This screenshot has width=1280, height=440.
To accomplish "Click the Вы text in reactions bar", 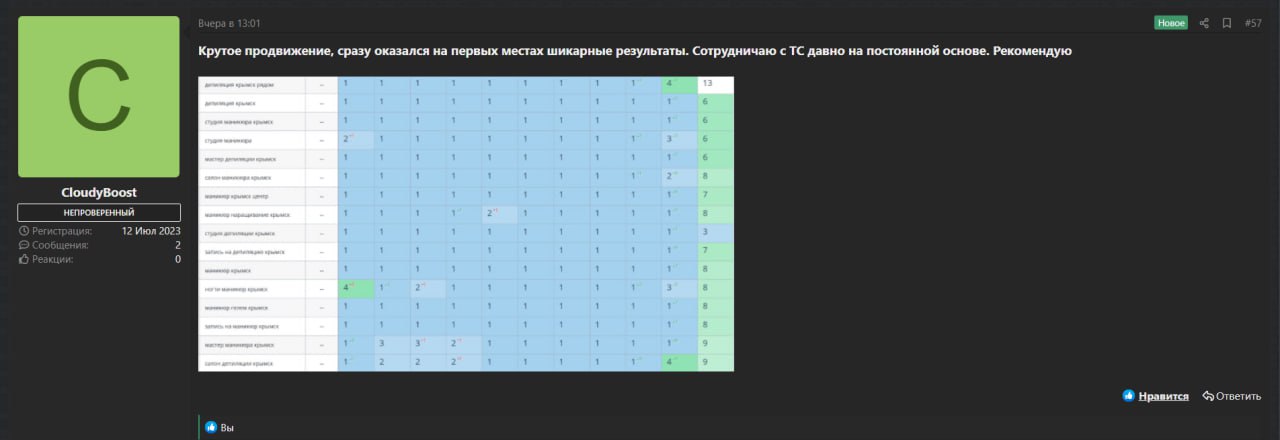I will click(227, 427).
